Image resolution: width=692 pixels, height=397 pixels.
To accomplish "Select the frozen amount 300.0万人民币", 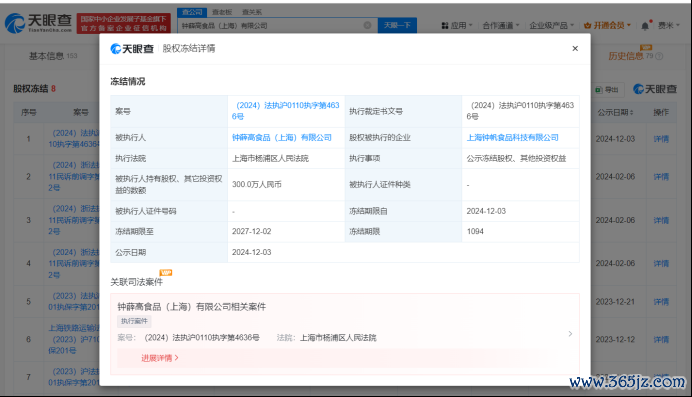I will pyautogui.click(x=257, y=184).
